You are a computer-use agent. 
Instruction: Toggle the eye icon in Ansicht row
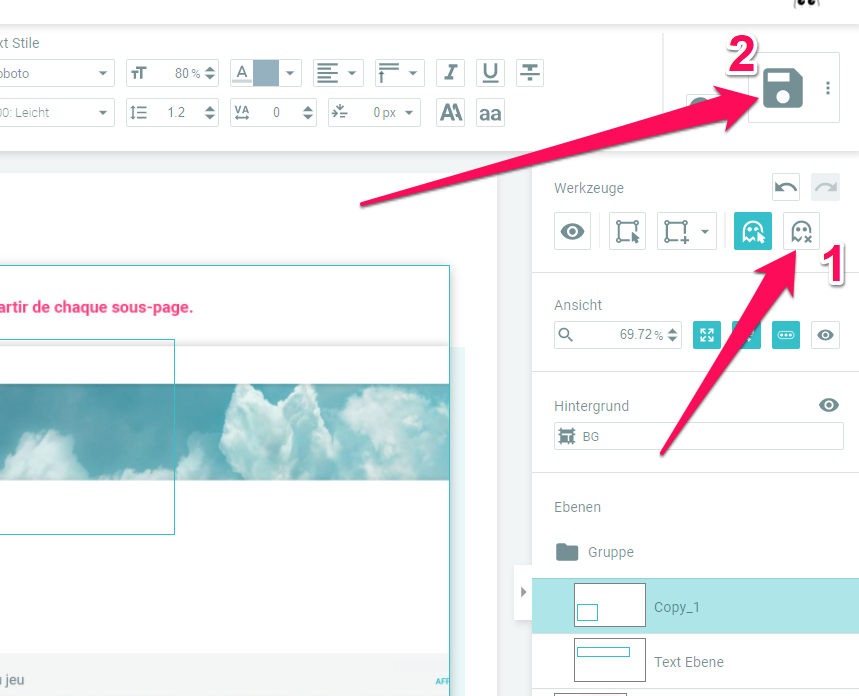(825, 335)
